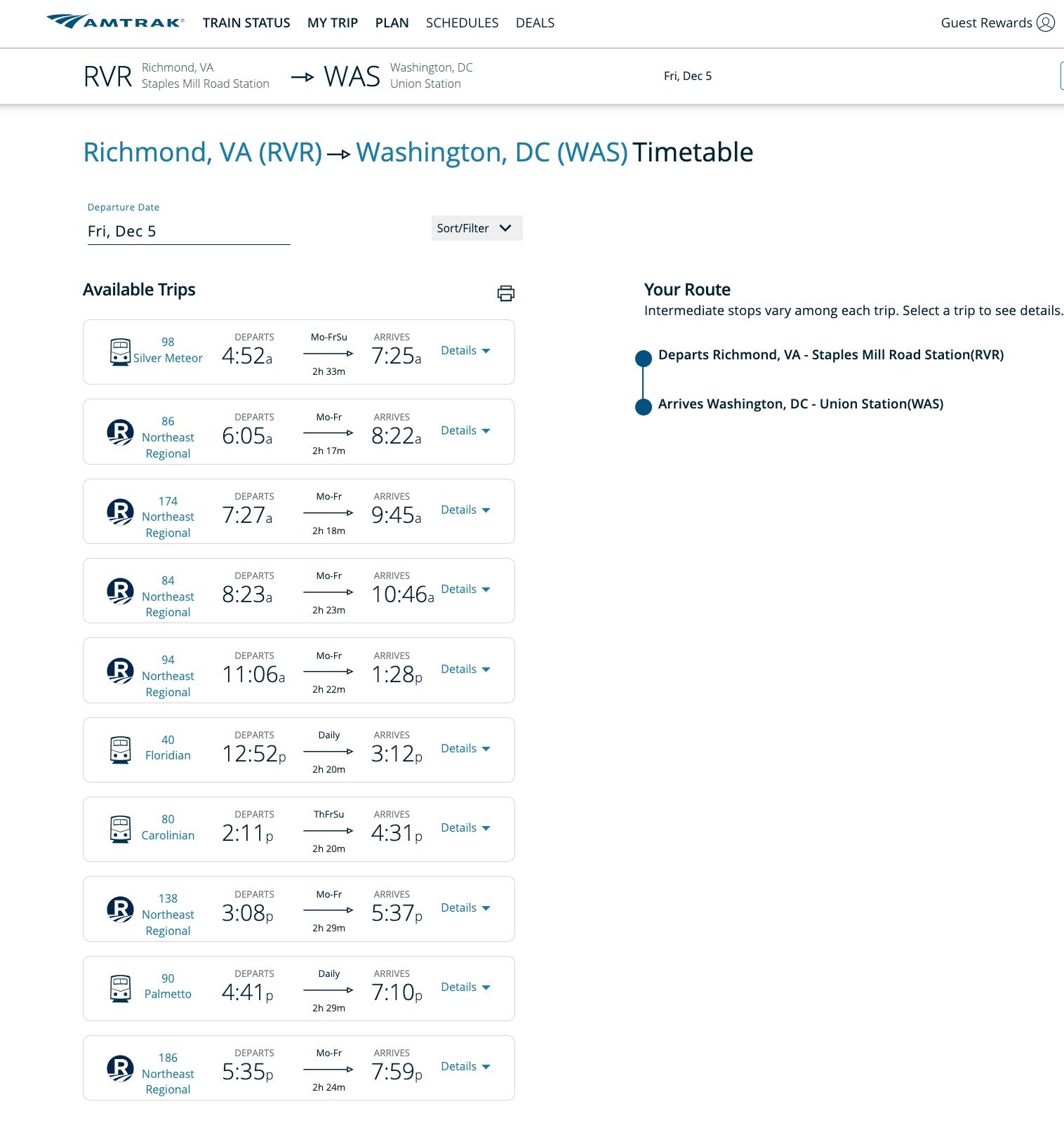The image size is (1064, 1137).
Task: Expand Details for train 138 at 3:08p
Action: 465,908
